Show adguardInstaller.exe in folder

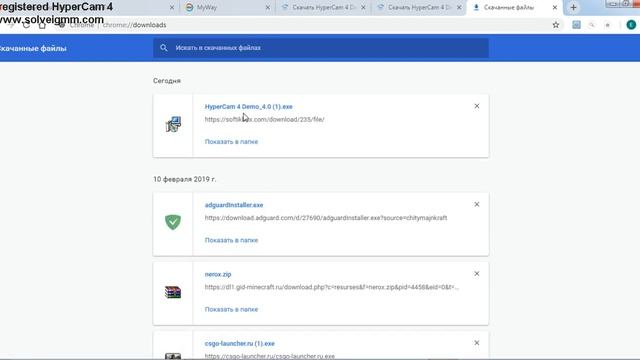tap(231, 240)
